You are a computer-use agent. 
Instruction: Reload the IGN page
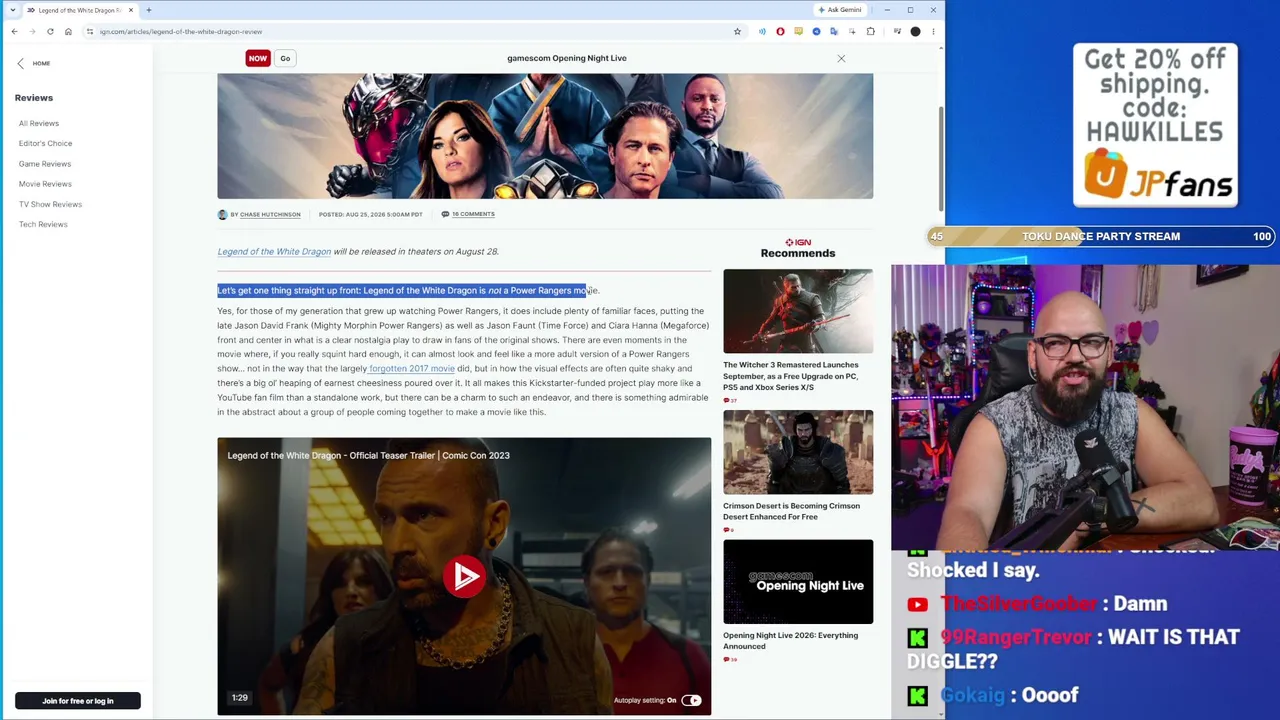click(x=50, y=31)
